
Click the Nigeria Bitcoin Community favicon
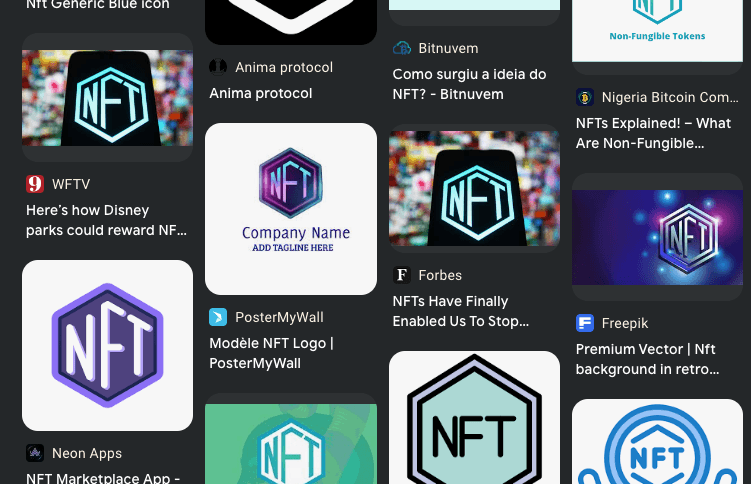click(x=585, y=97)
